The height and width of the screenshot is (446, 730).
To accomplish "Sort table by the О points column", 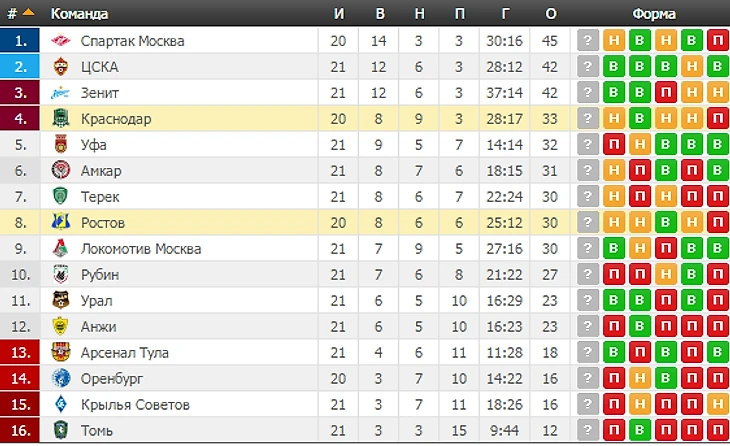I will click(550, 14).
